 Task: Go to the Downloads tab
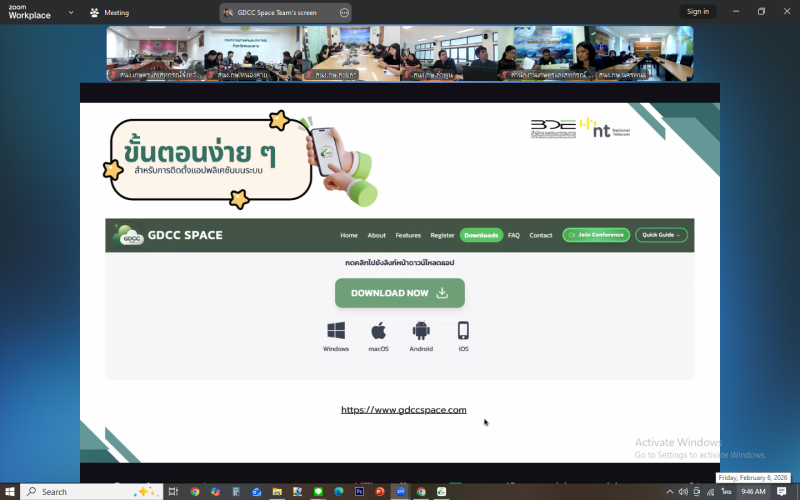click(481, 235)
